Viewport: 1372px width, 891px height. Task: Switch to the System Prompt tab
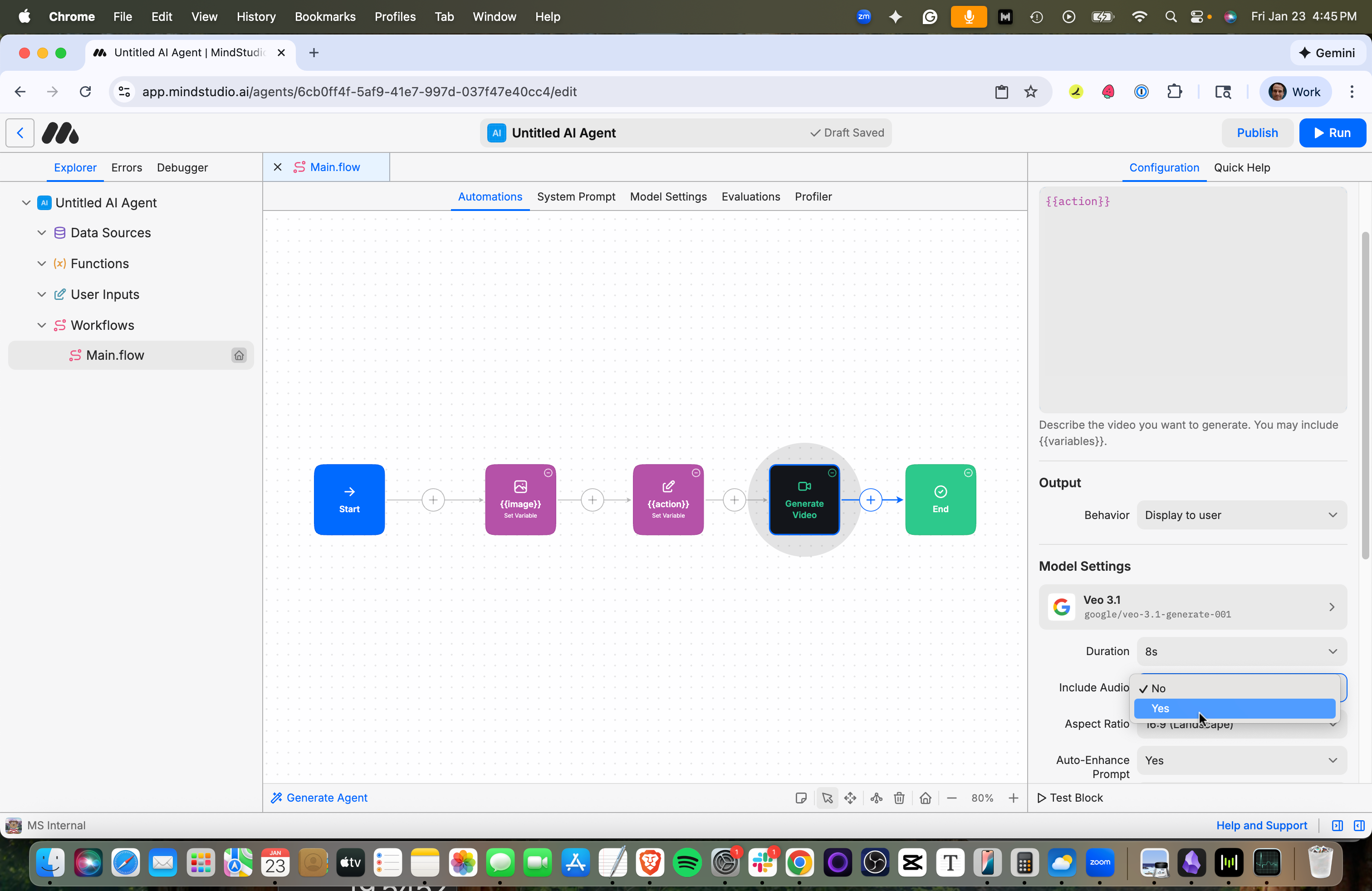(576, 196)
